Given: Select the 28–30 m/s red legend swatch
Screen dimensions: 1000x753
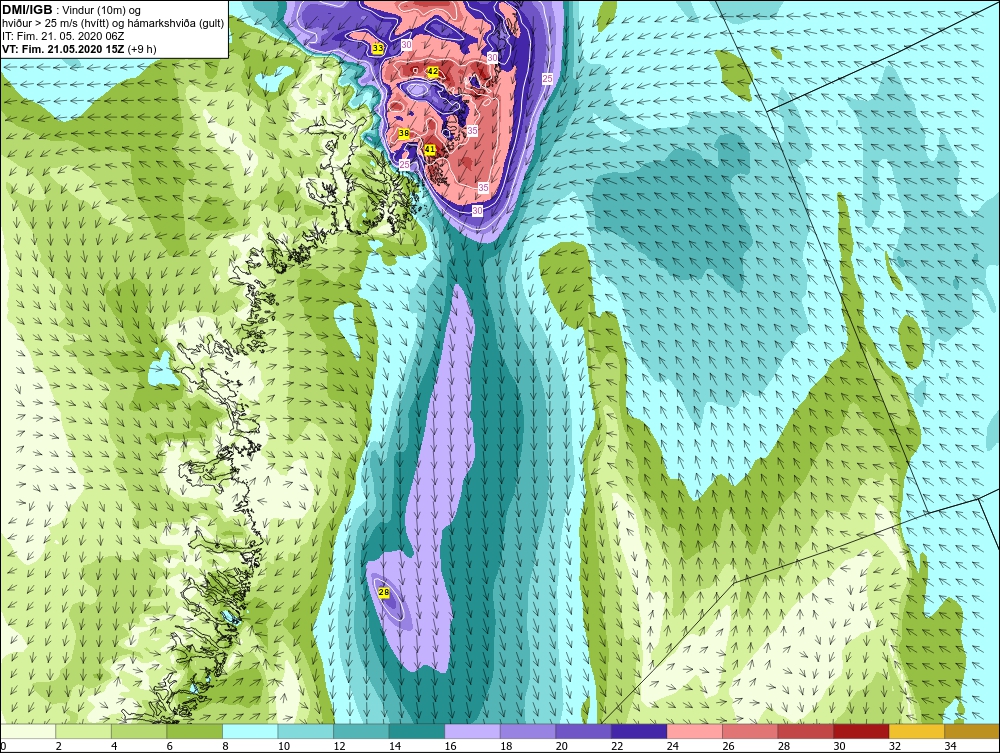Looking at the screenshot, I should click(805, 731).
